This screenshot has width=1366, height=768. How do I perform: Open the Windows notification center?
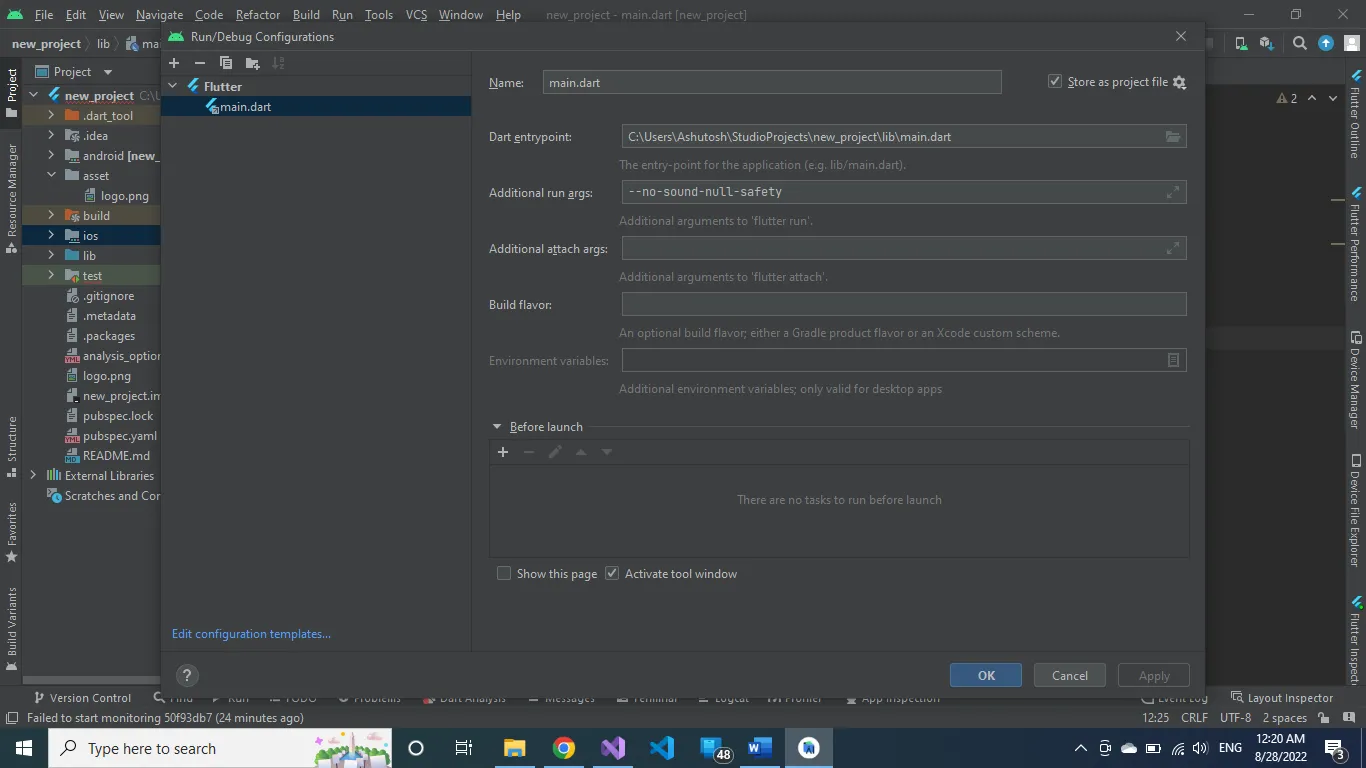tap(1335, 748)
